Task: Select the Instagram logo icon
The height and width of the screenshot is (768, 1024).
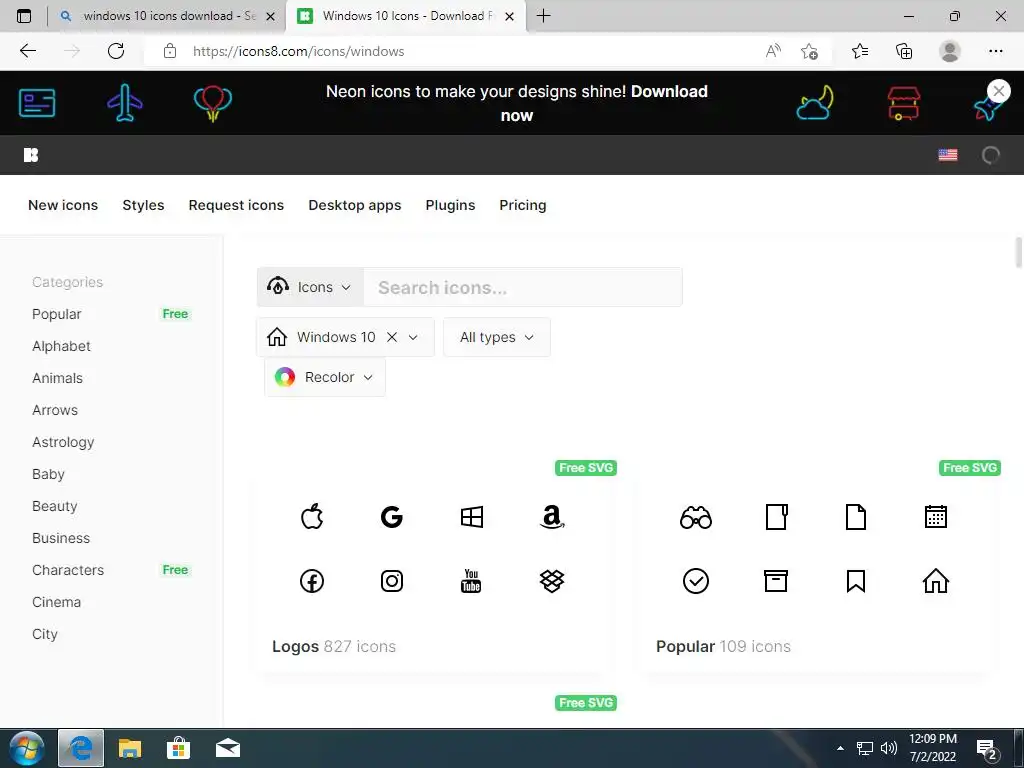Action: point(392,581)
